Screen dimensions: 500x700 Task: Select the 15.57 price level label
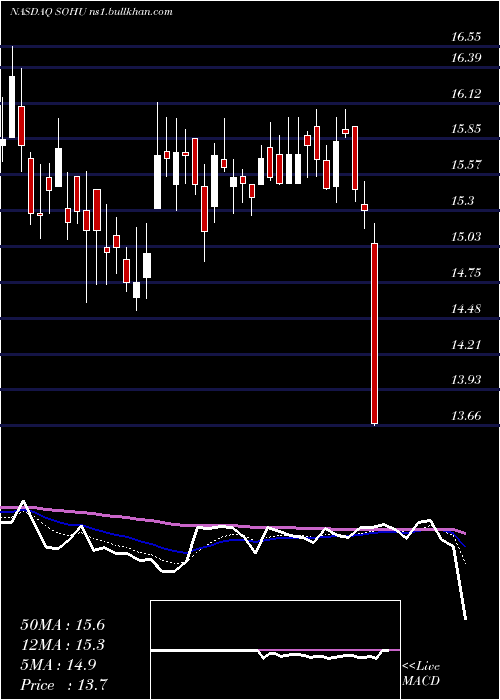(466, 165)
